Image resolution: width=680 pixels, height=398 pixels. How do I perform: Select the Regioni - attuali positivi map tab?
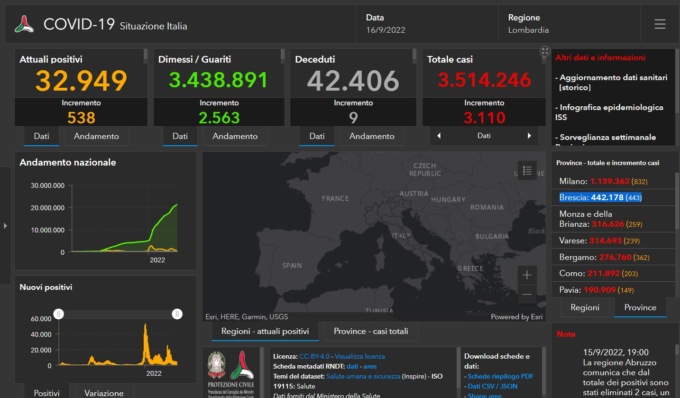click(x=265, y=331)
